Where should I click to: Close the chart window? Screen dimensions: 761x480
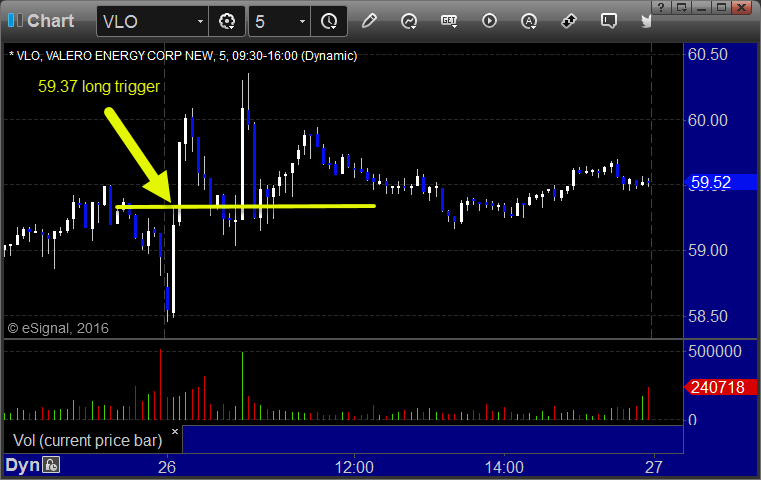[x=742, y=7]
